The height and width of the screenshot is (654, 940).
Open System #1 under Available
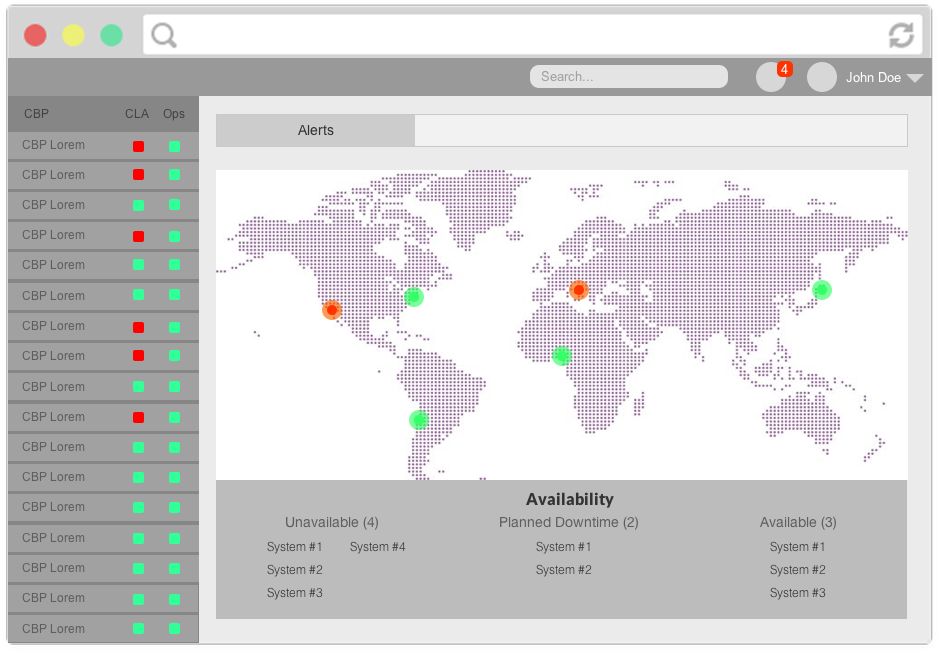tap(797, 547)
